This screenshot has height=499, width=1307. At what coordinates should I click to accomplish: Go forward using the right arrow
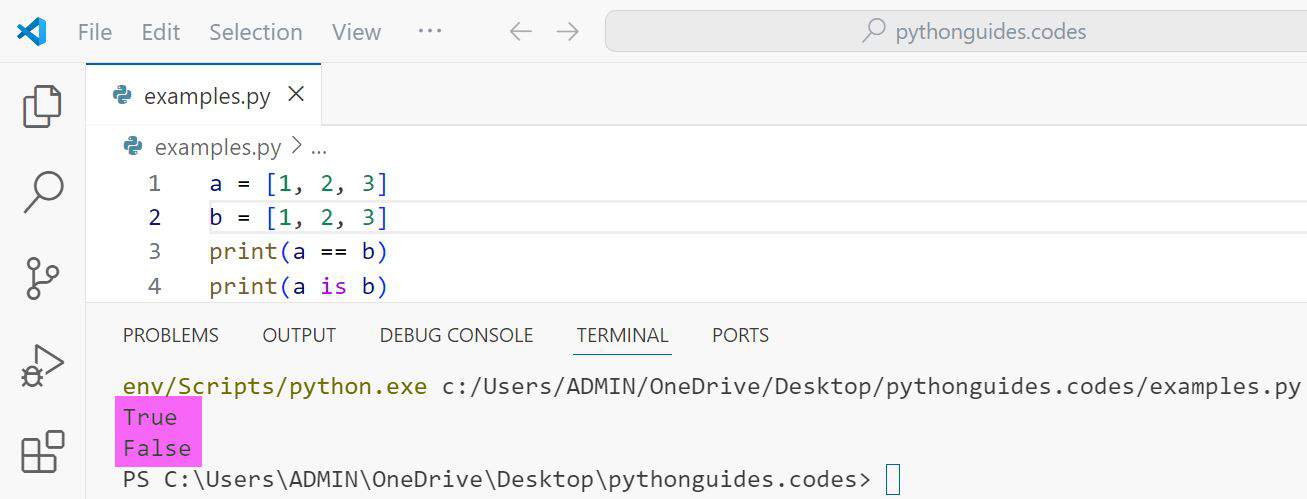point(568,32)
